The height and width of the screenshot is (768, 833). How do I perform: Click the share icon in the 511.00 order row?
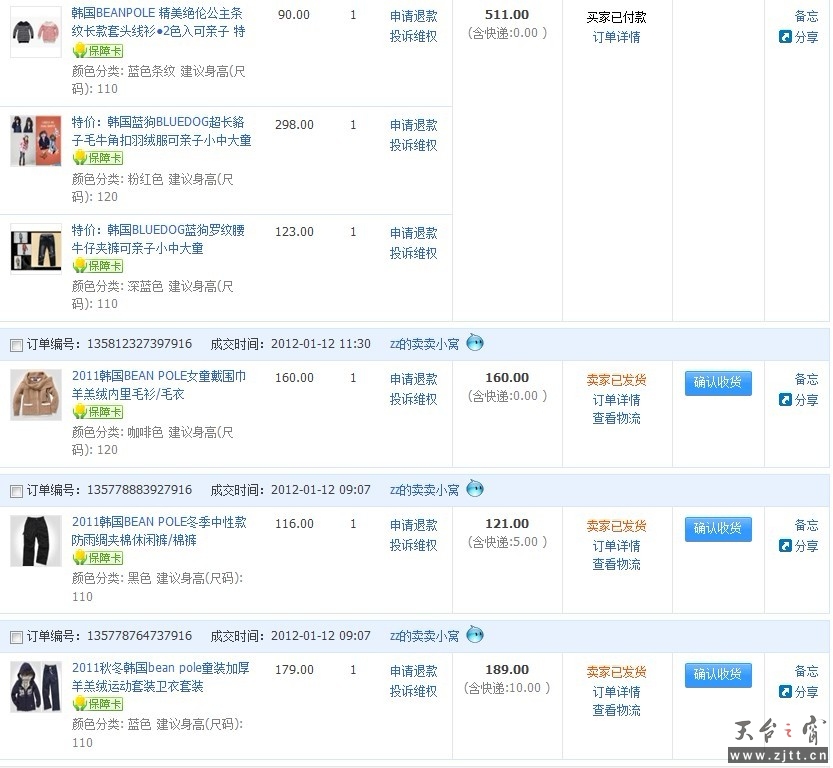click(x=786, y=37)
